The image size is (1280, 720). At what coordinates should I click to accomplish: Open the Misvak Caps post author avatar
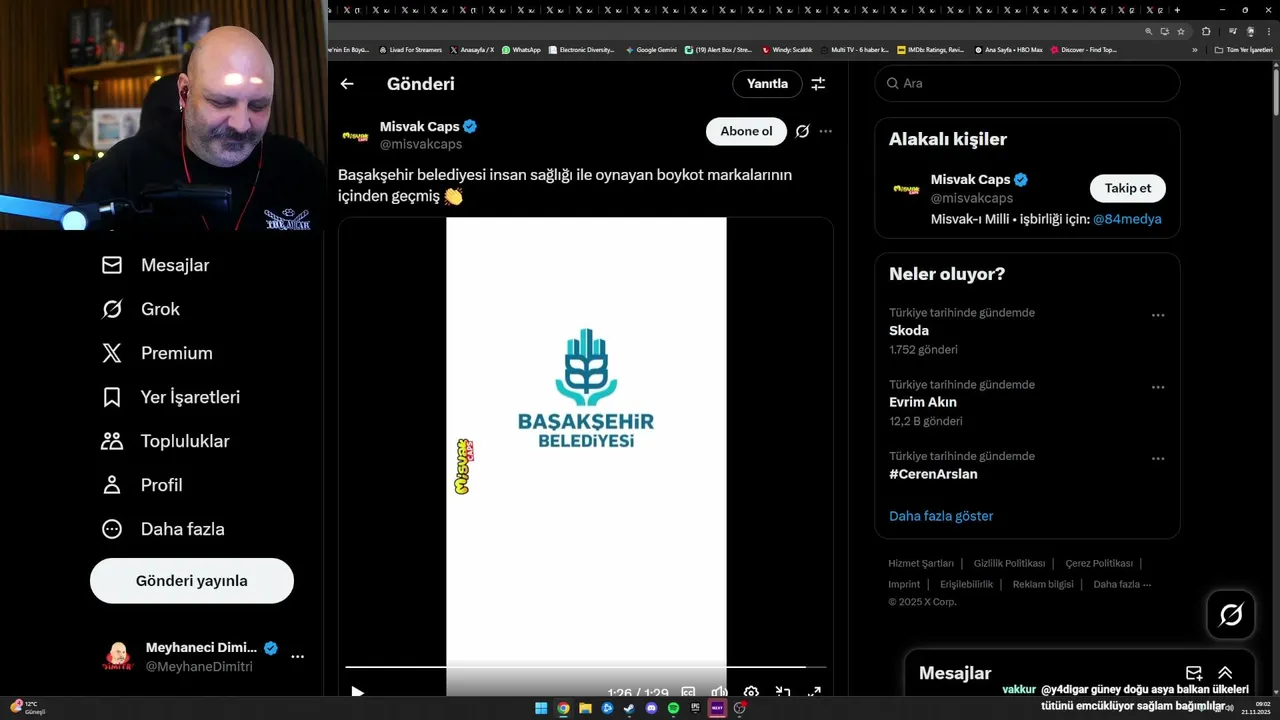click(355, 136)
